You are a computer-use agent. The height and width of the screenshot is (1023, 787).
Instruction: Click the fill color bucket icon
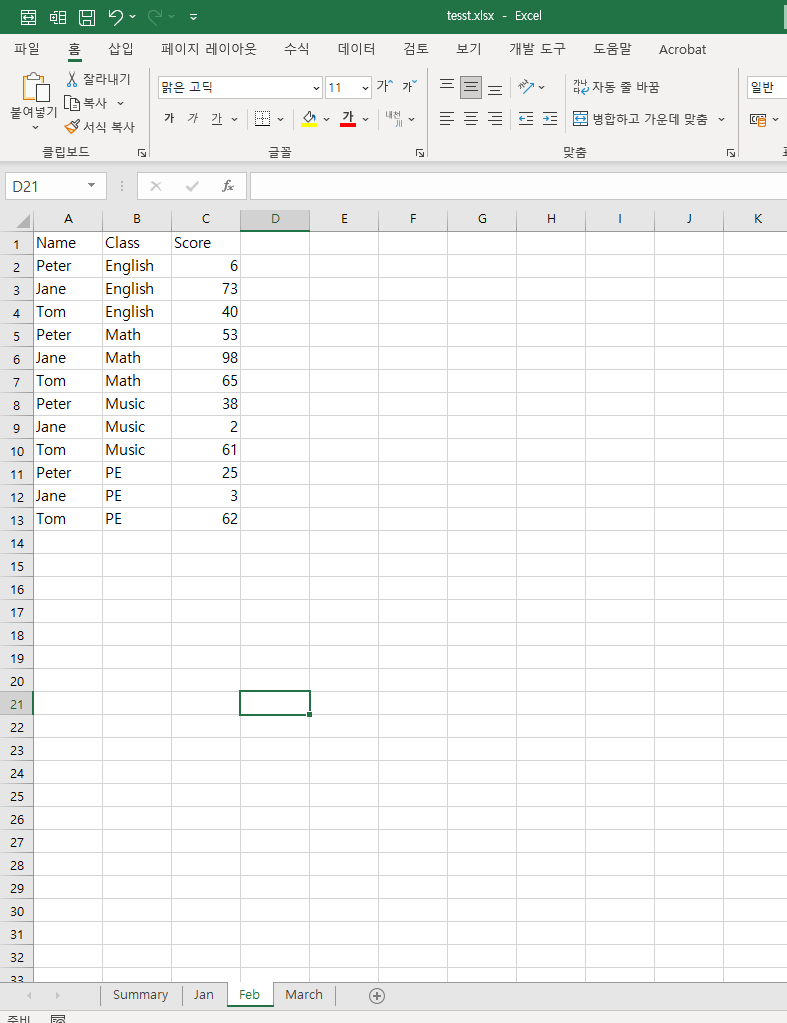click(x=309, y=119)
